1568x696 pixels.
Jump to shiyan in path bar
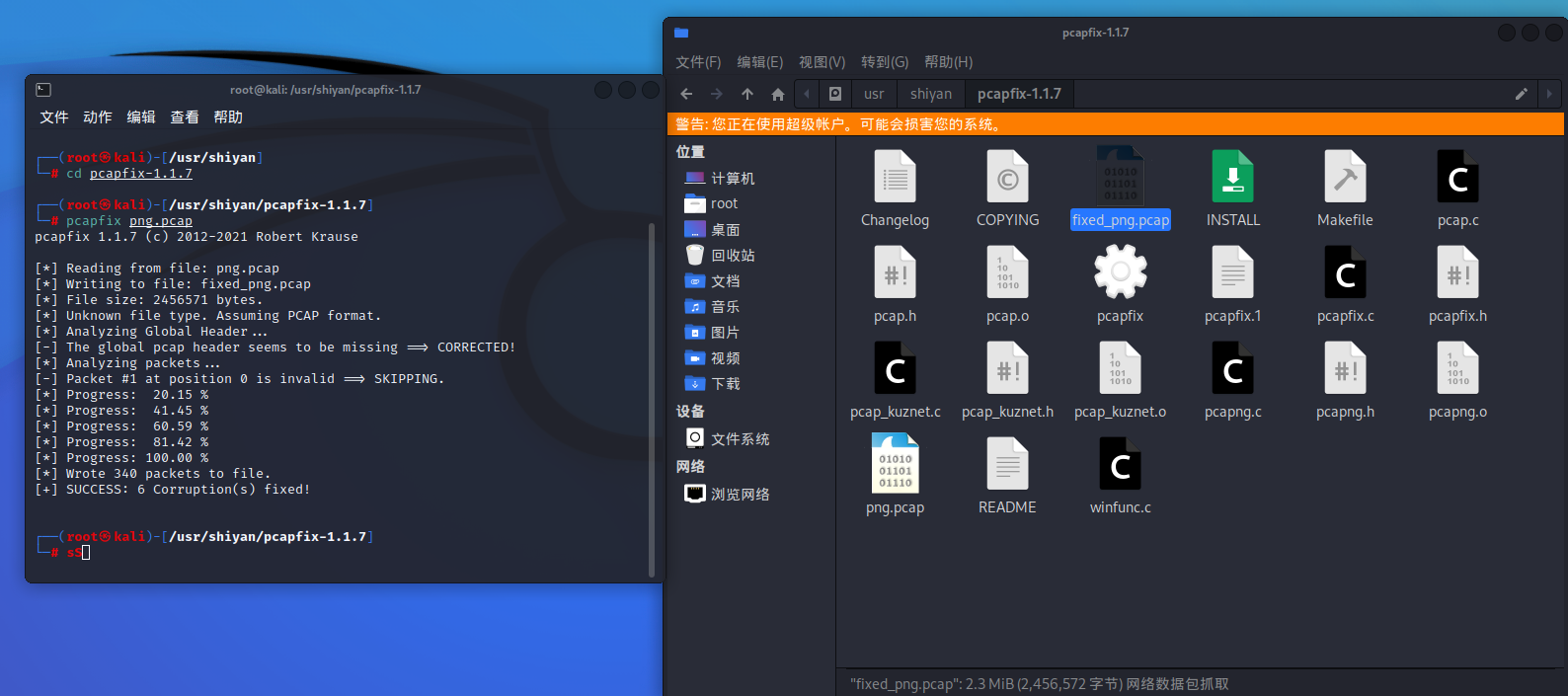tap(931, 94)
